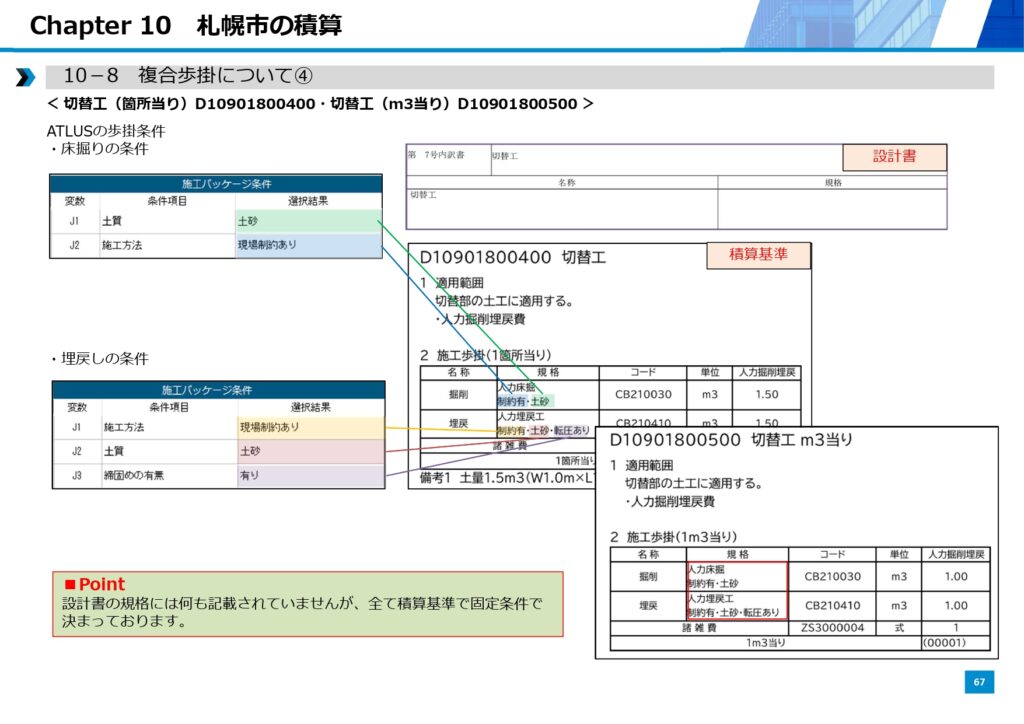Click the blue arrow icon beside section heading
This screenshot has height=724, width=1024.
24,78
